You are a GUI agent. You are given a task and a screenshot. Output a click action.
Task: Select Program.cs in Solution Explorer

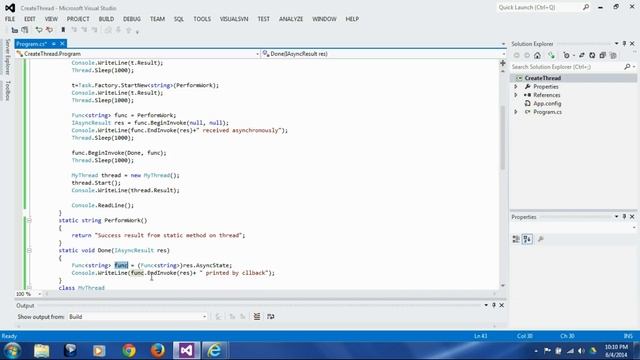tap(547, 112)
